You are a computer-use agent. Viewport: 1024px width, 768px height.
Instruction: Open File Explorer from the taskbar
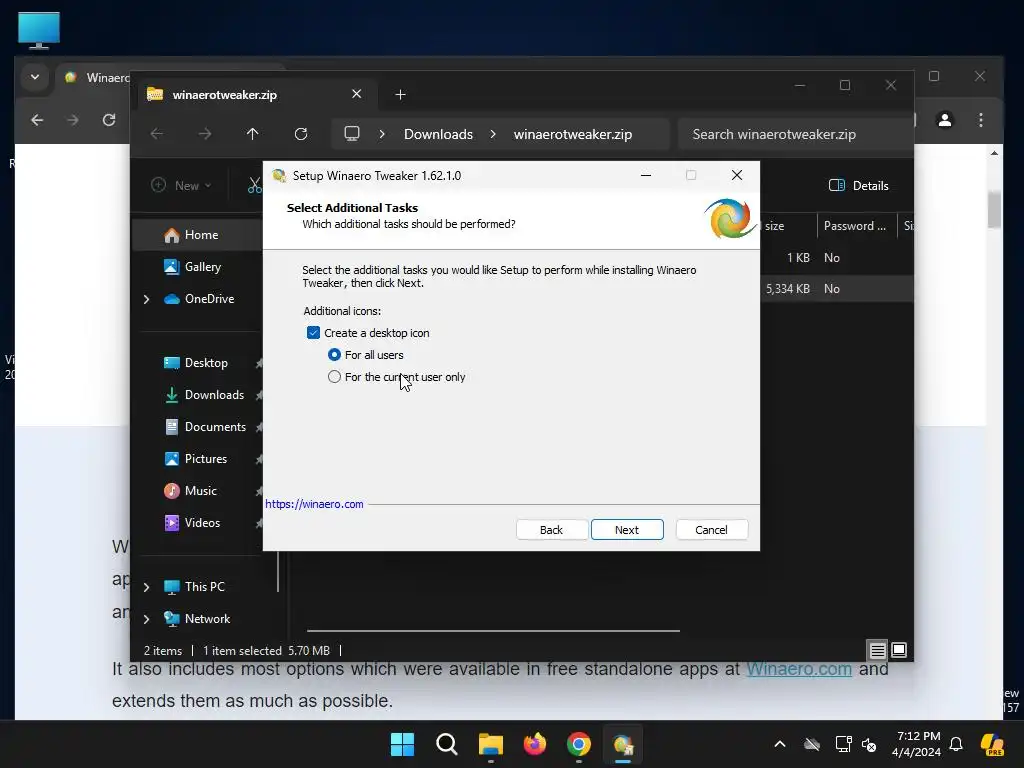(490, 744)
